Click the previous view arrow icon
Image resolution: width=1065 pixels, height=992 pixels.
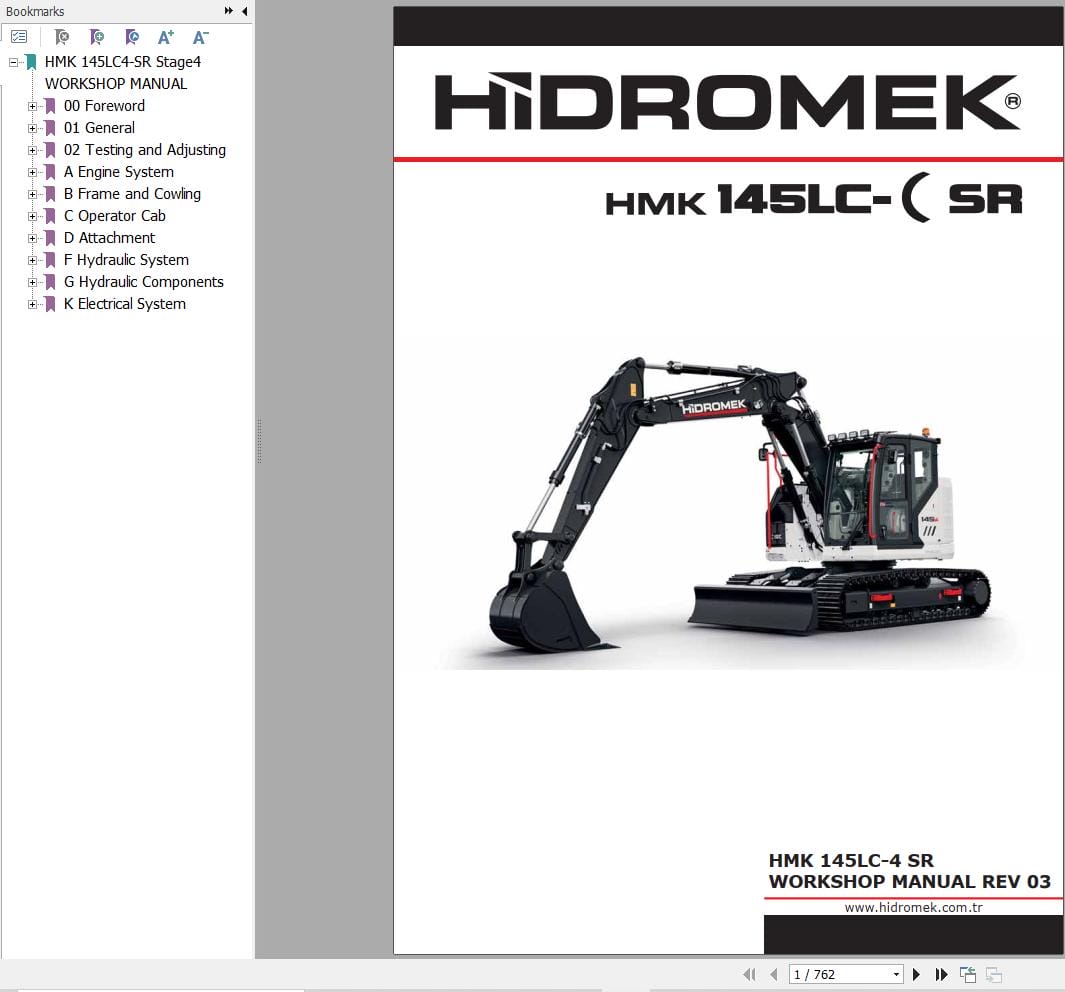pos(968,973)
